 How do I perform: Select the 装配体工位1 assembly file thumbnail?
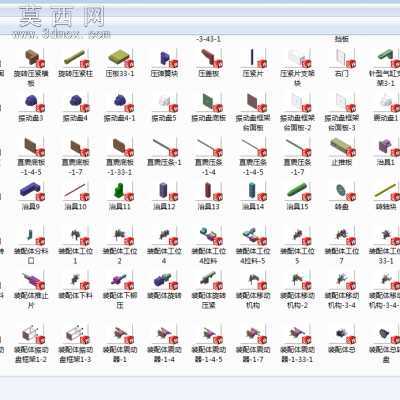click(76, 236)
